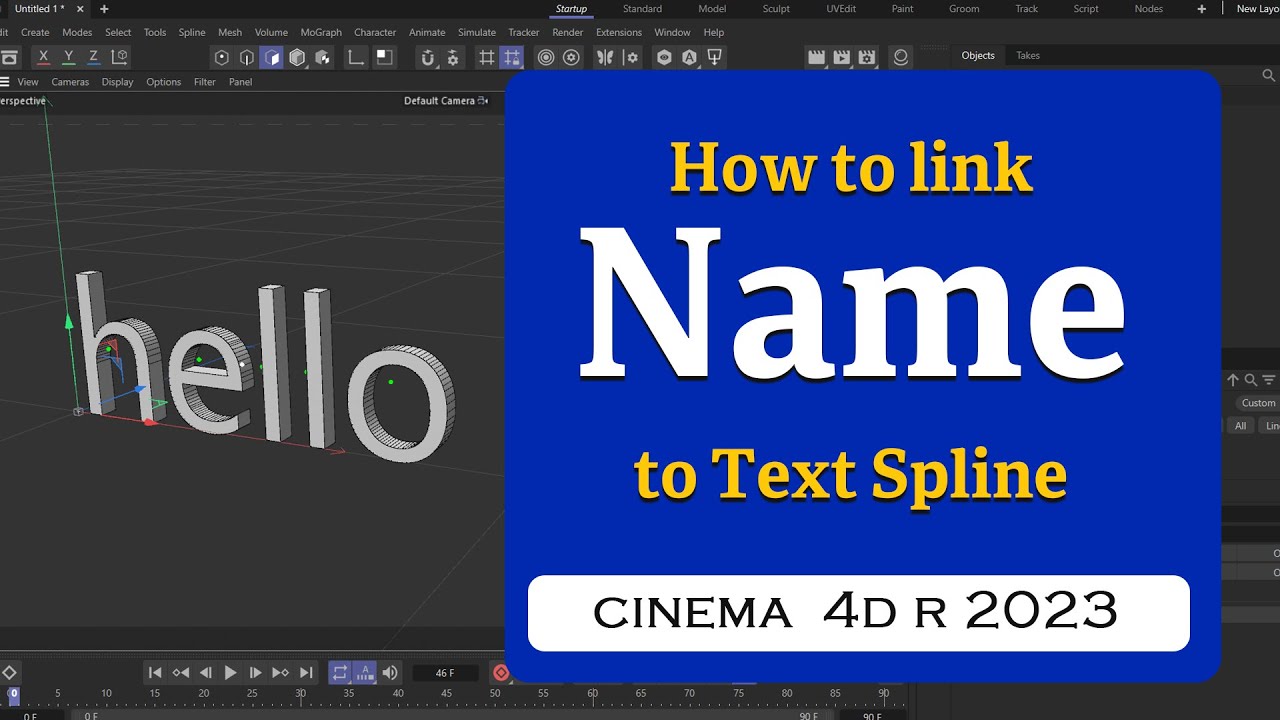Open soft selection settings icon
This screenshot has height=720, width=1280.
point(571,57)
